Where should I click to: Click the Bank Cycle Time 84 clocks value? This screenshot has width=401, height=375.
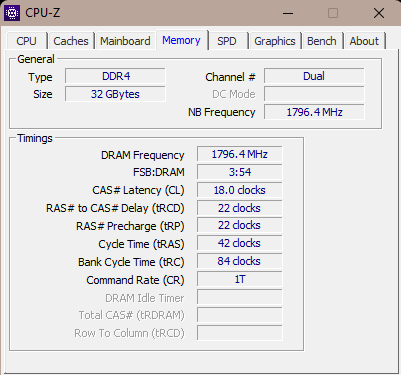click(239, 261)
